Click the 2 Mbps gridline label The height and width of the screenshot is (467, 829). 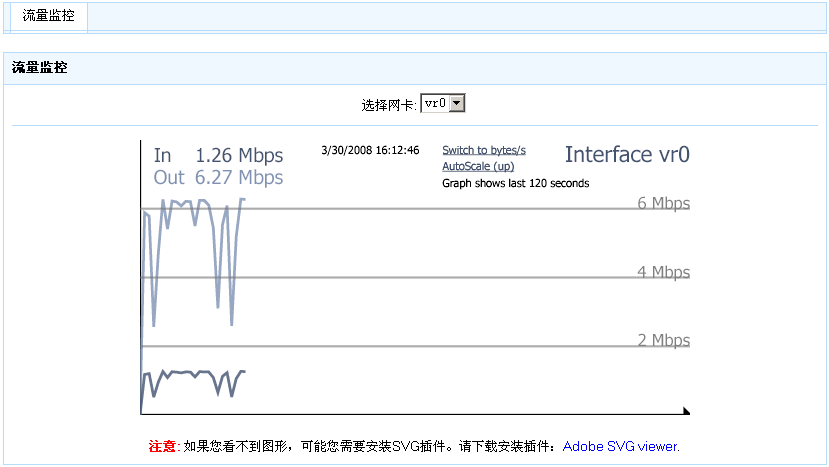pyautogui.click(x=664, y=340)
